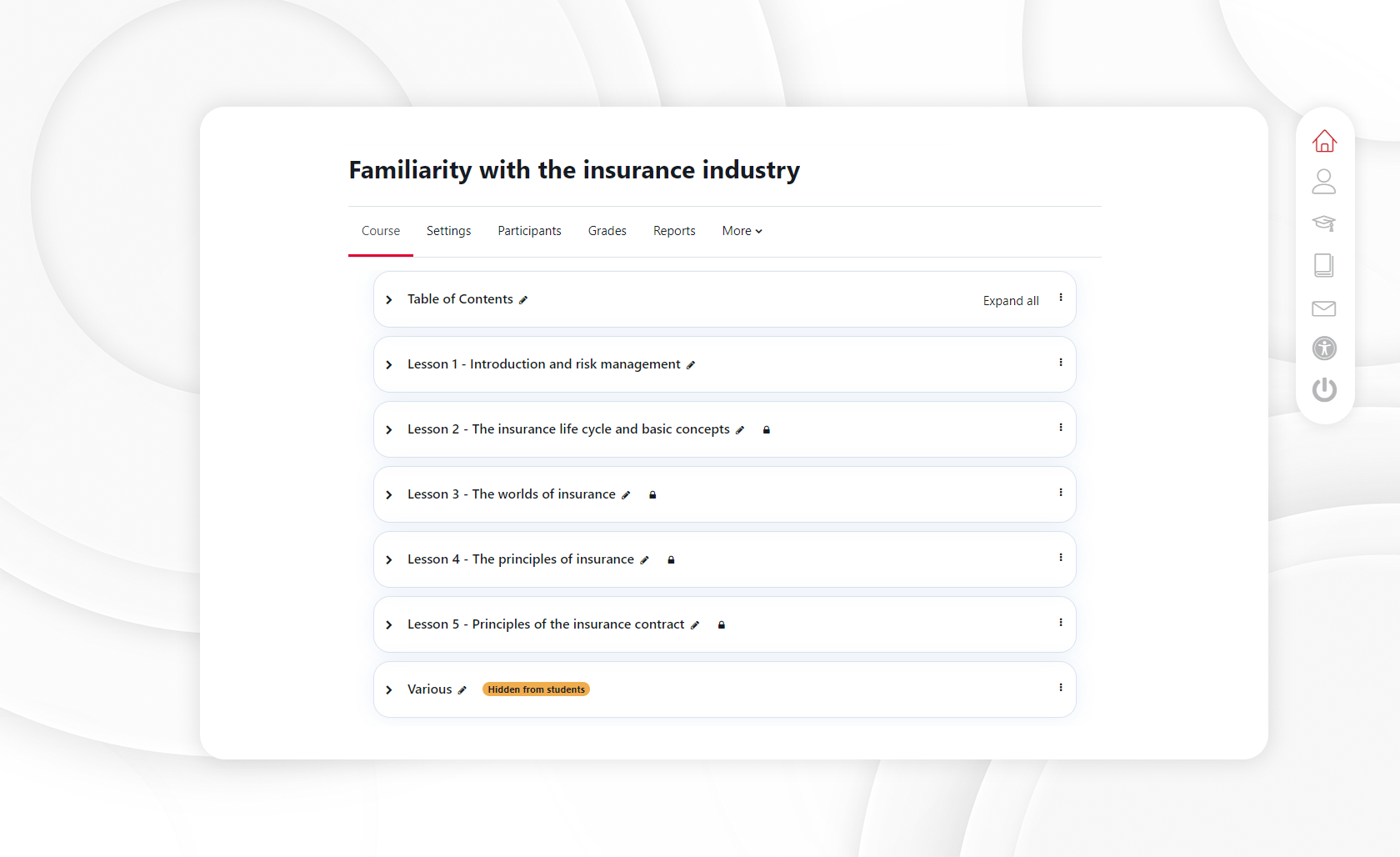Image resolution: width=1400 pixels, height=857 pixels.
Task: Switch to the Grades tab
Action: click(607, 231)
